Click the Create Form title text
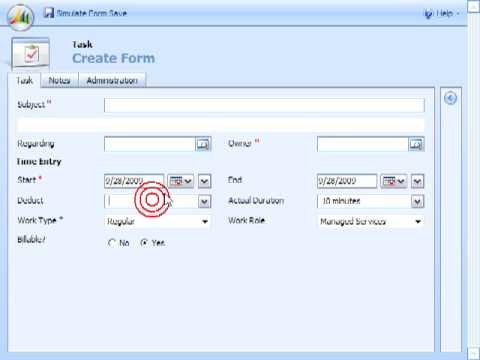This screenshot has height=360, width=480. click(114, 58)
